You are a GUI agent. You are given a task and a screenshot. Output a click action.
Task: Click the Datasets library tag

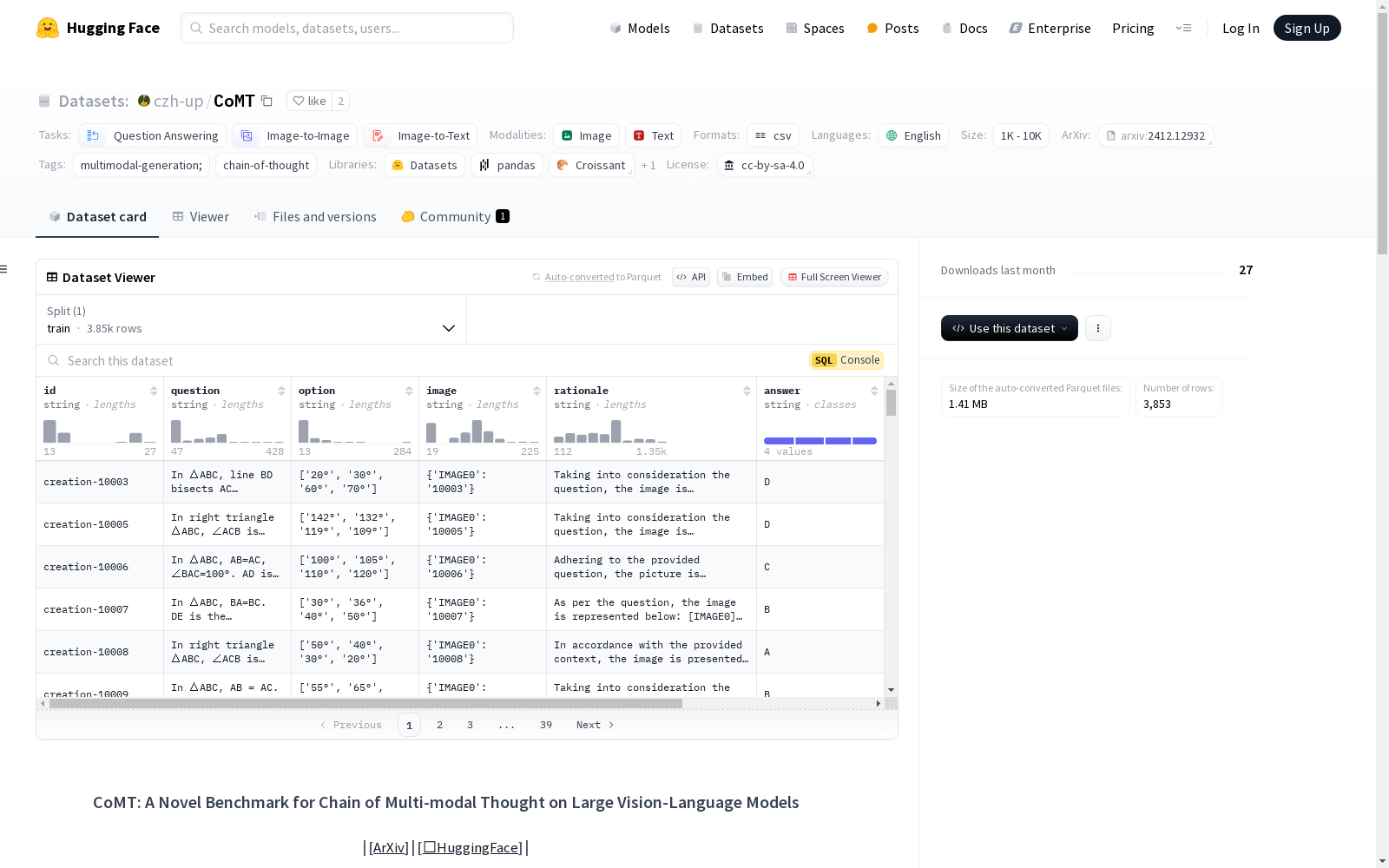click(425, 165)
